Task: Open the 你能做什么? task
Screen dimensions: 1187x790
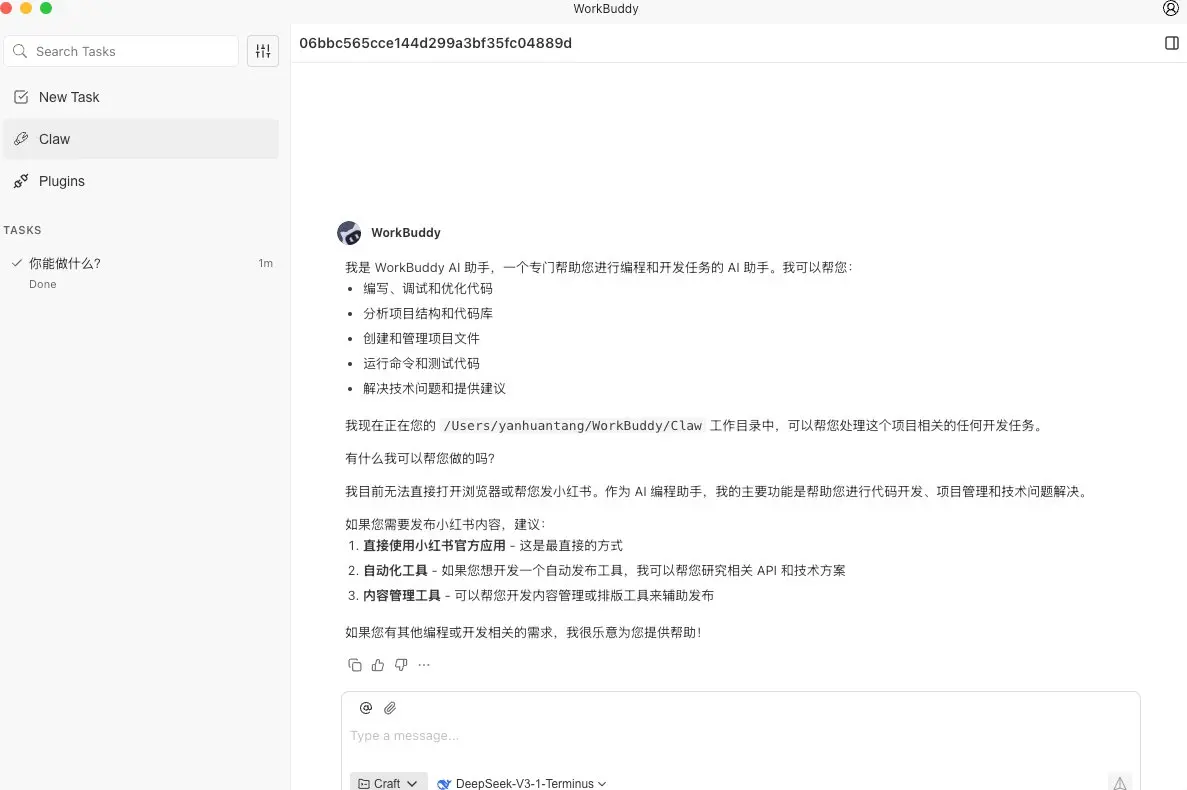Action: click(x=141, y=272)
